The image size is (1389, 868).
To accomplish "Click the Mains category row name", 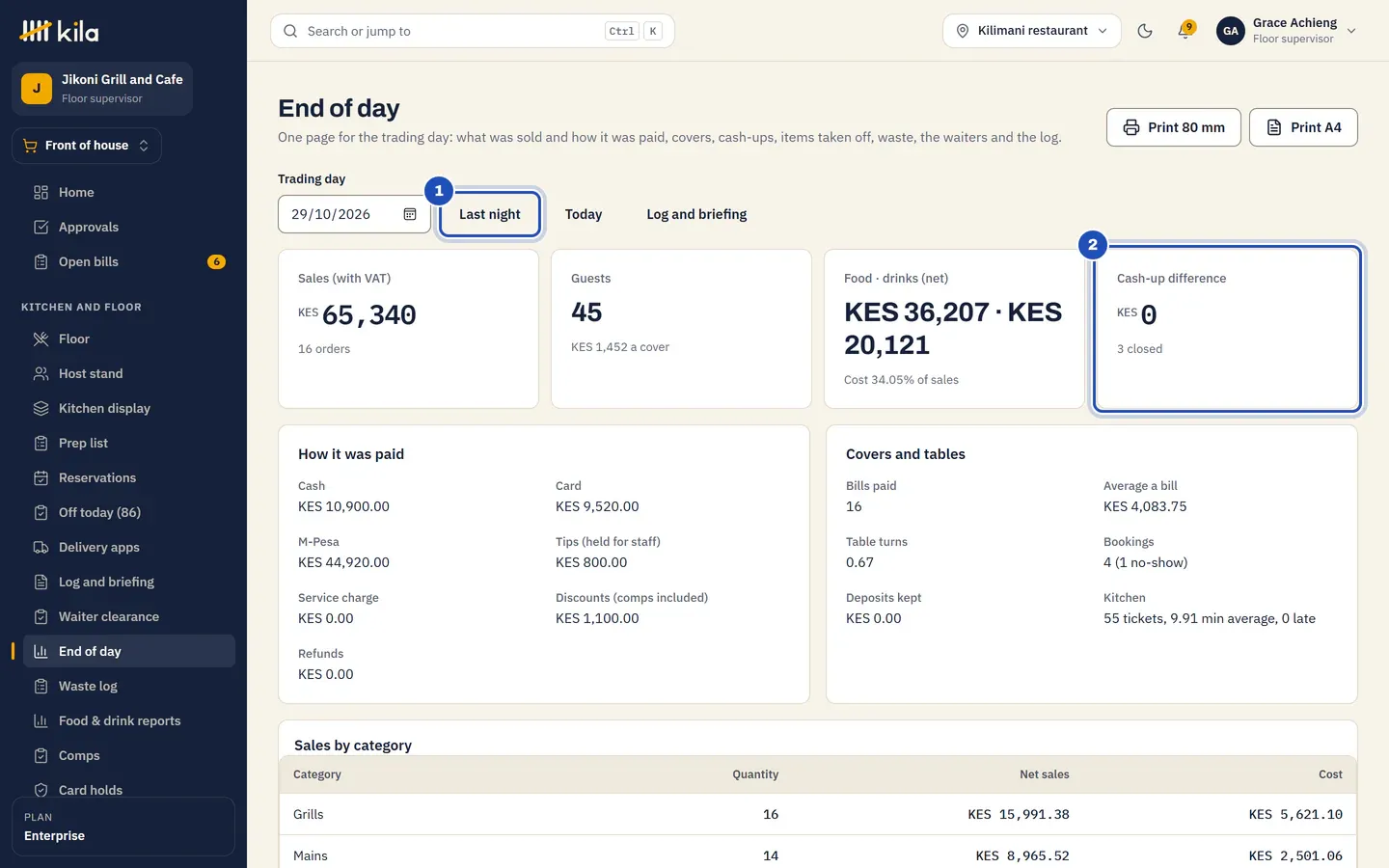I will coord(311,855).
